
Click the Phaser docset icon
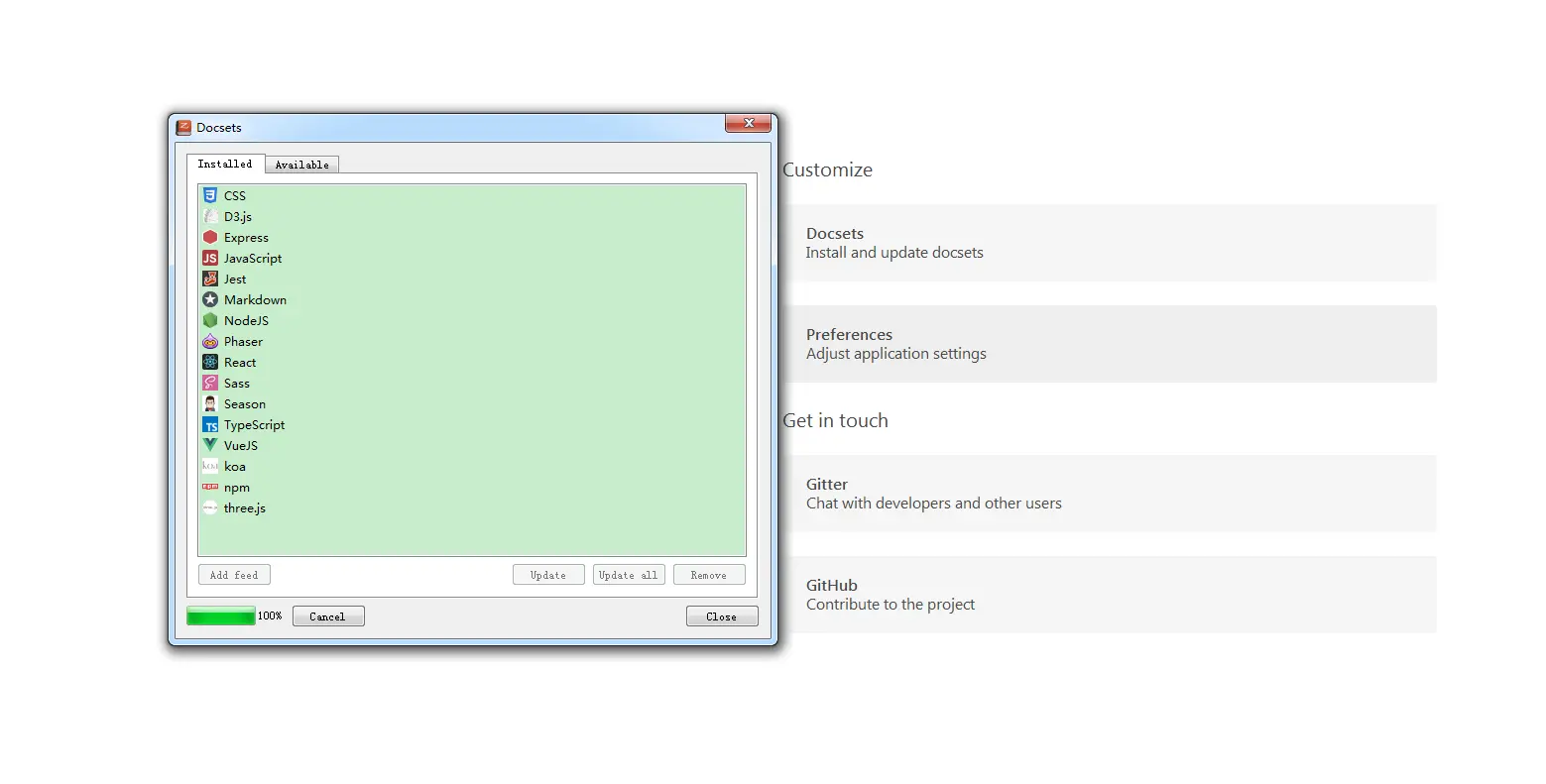(210, 341)
